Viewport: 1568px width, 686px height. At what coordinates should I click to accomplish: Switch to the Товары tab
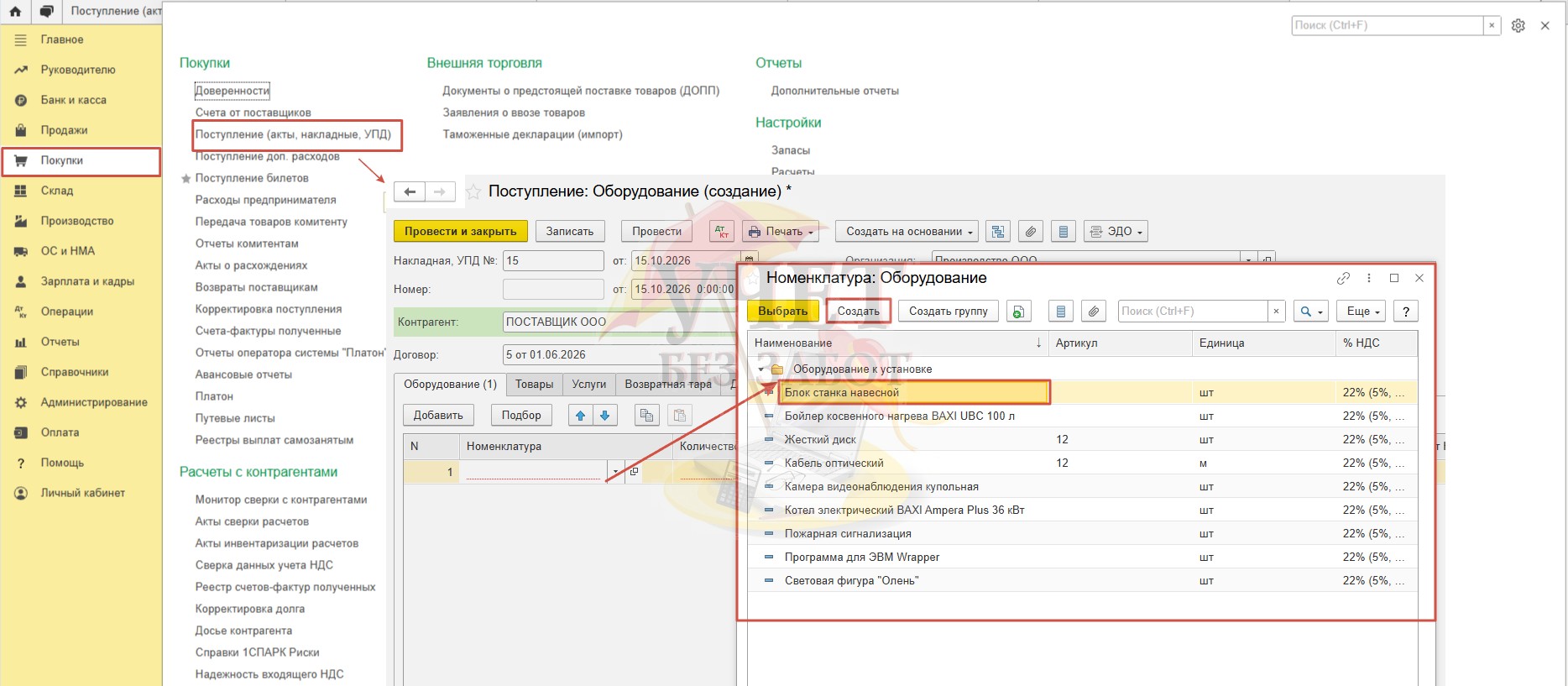pyautogui.click(x=534, y=385)
